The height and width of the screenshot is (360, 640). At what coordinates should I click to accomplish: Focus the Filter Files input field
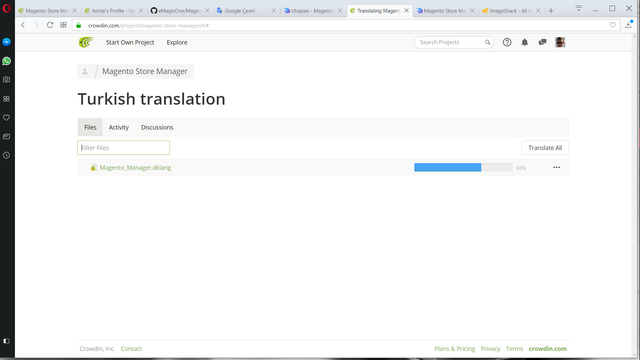click(124, 148)
